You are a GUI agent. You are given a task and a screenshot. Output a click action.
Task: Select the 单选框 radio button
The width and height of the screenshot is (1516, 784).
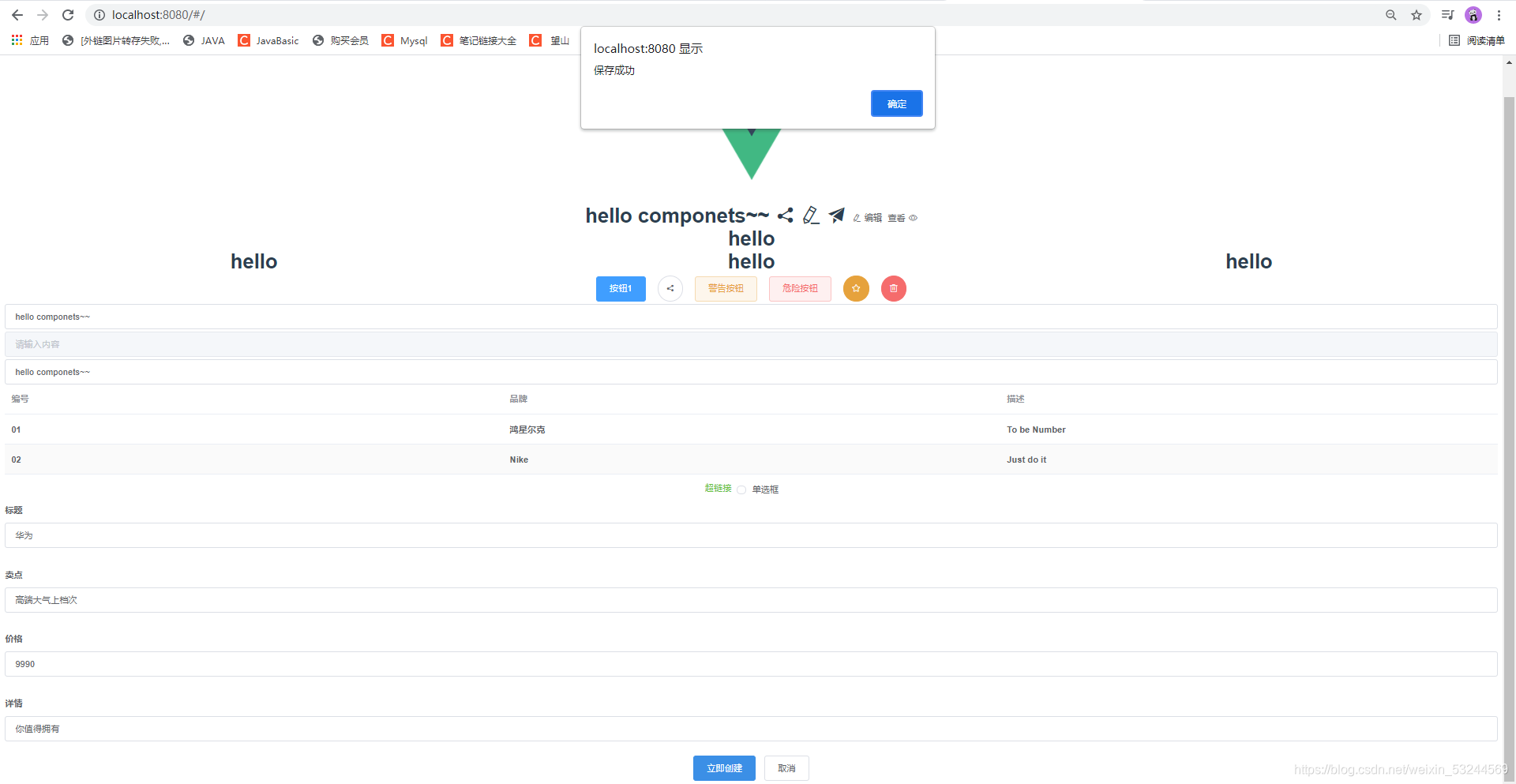click(741, 490)
